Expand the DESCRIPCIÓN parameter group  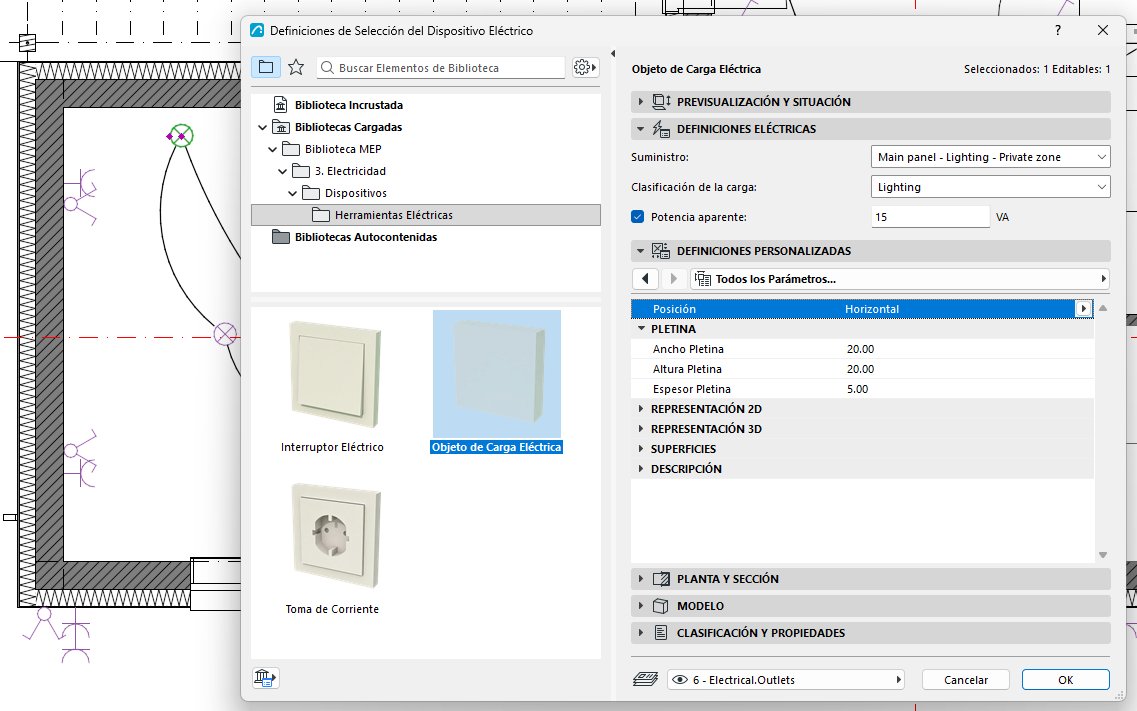[x=641, y=469]
